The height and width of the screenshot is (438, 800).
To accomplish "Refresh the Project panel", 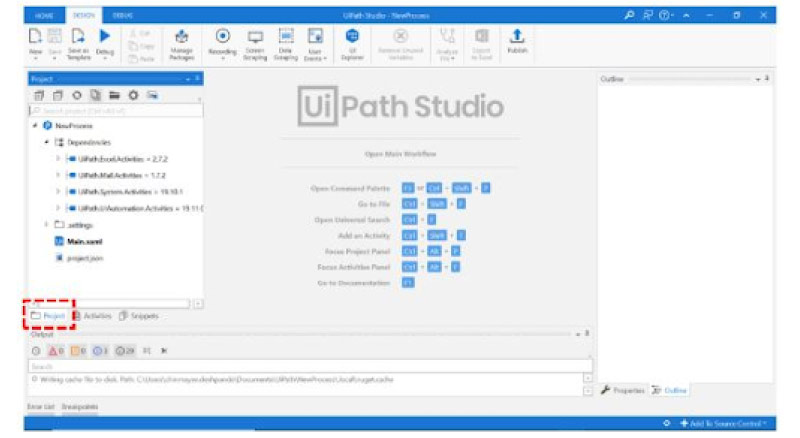I will point(77,95).
